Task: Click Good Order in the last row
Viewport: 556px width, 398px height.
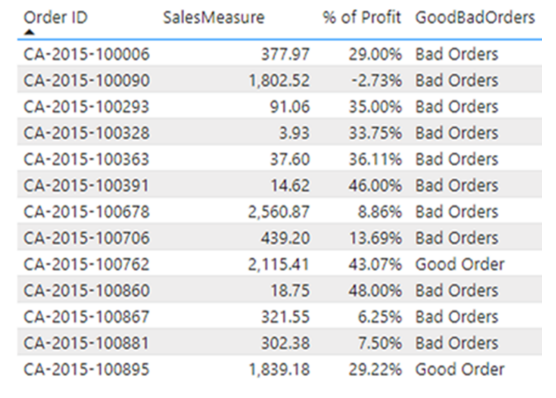Action: 460,369
